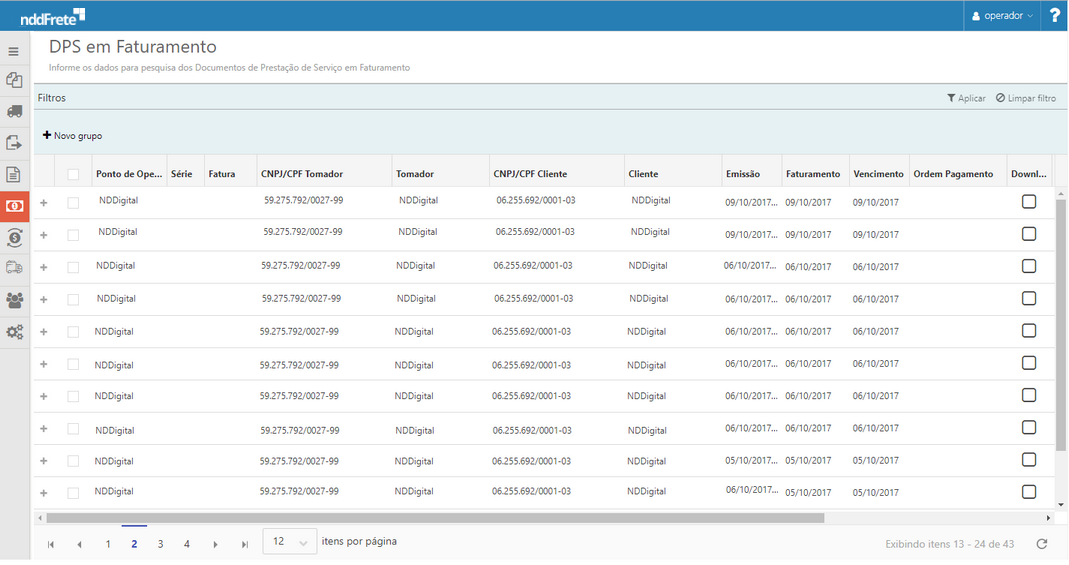Toggle the select-all checkbox in the header
The image size is (1069, 565).
73,174
